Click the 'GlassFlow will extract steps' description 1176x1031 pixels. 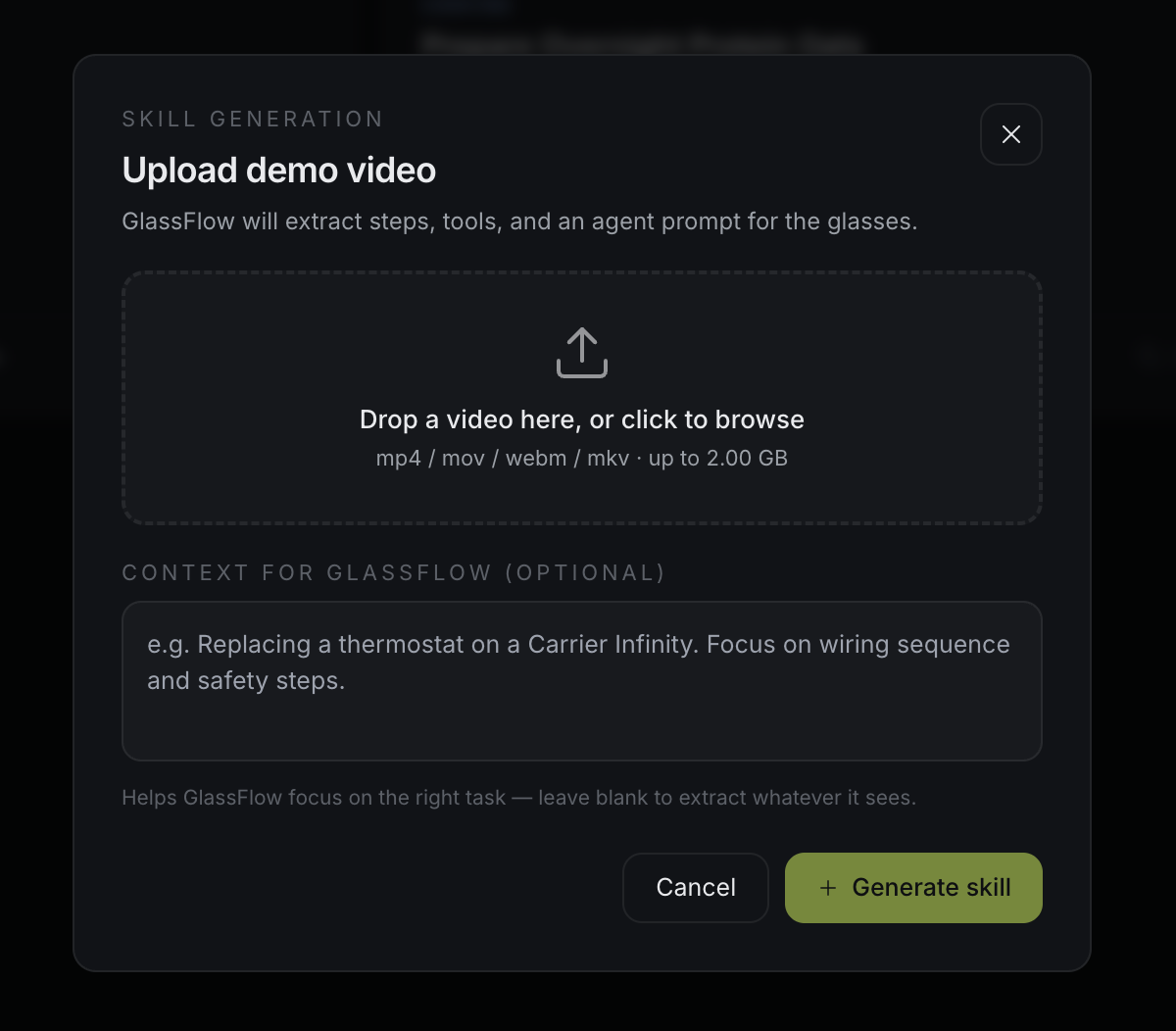pyautogui.click(x=519, y=221)
